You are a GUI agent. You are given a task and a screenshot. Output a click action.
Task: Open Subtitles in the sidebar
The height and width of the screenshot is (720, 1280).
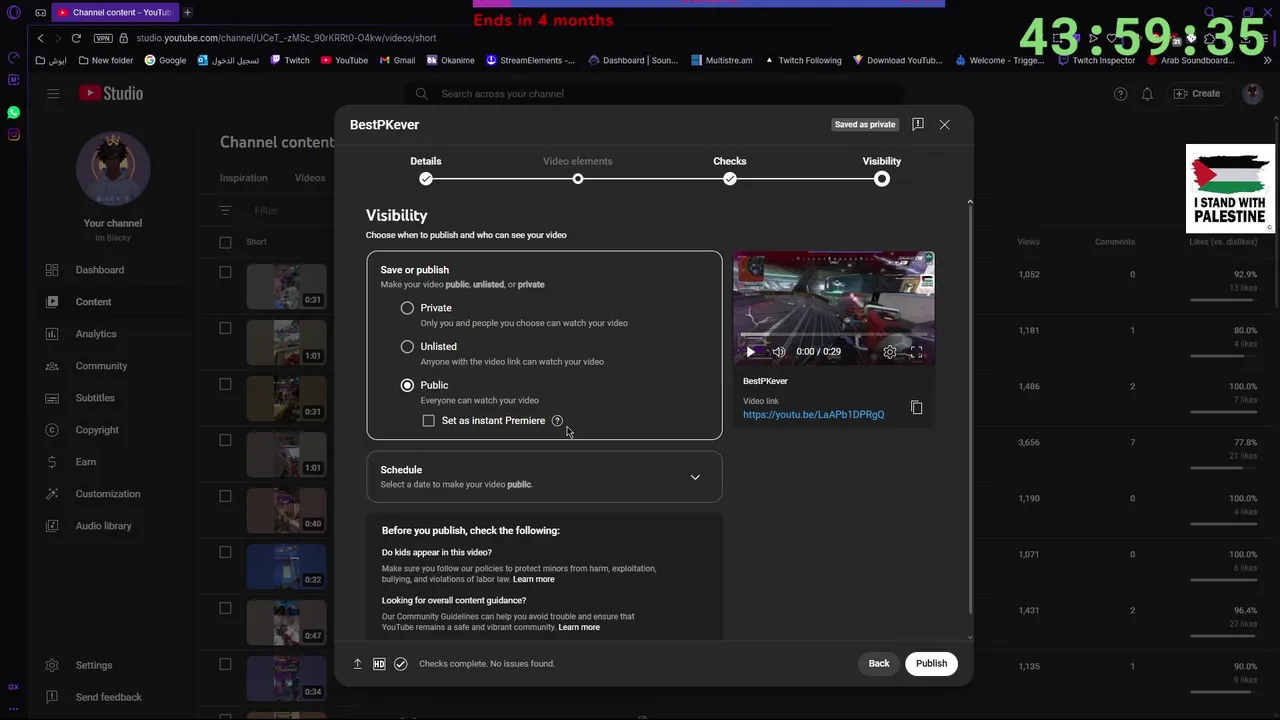[x=95, y=398]
